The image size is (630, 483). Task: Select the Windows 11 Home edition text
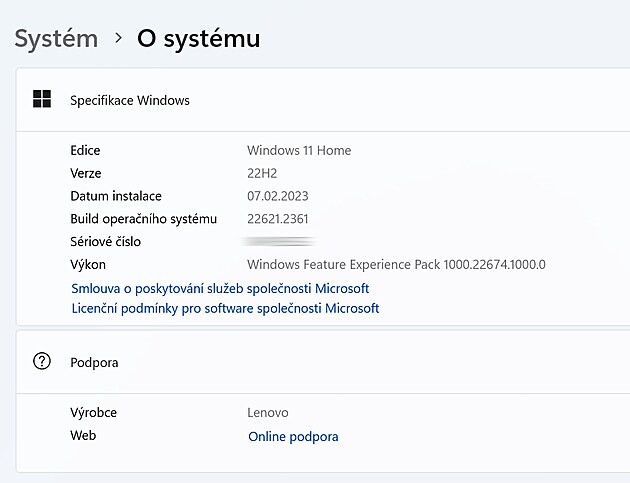pyautogui.click(x=299, y=150)
